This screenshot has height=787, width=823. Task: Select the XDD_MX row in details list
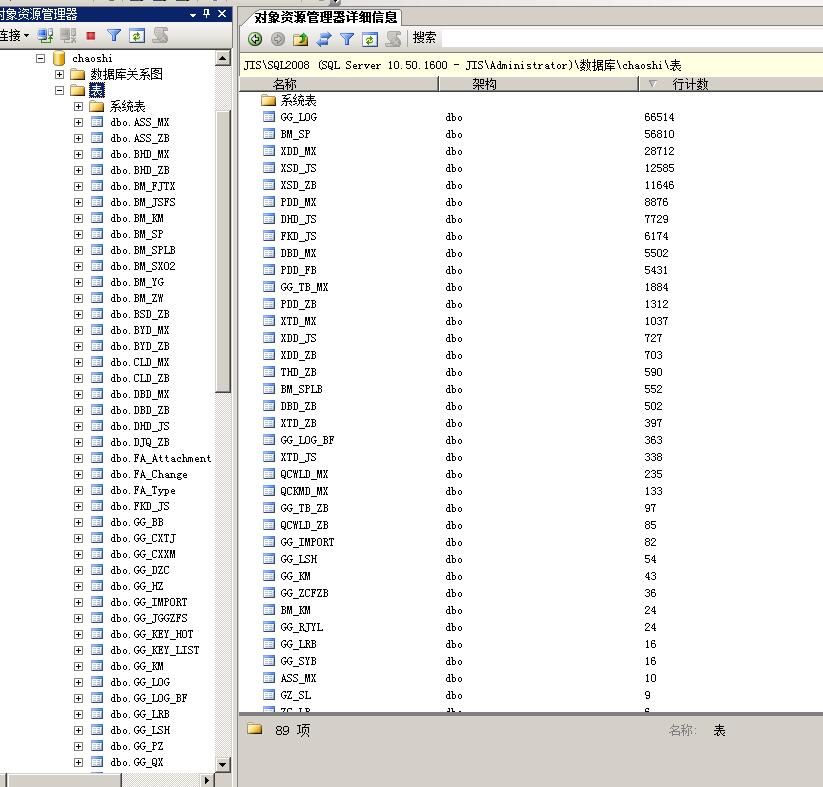pos(531,151)
